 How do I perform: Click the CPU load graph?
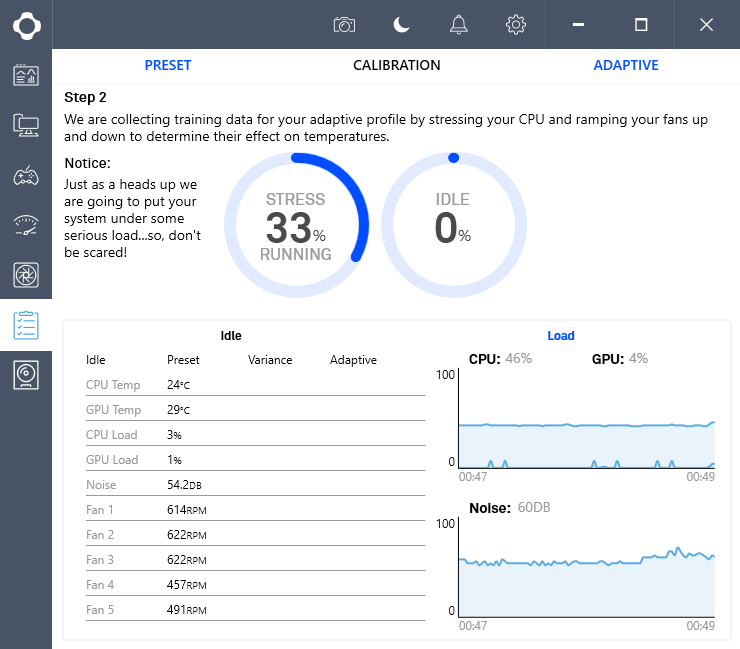click(586, 420)
